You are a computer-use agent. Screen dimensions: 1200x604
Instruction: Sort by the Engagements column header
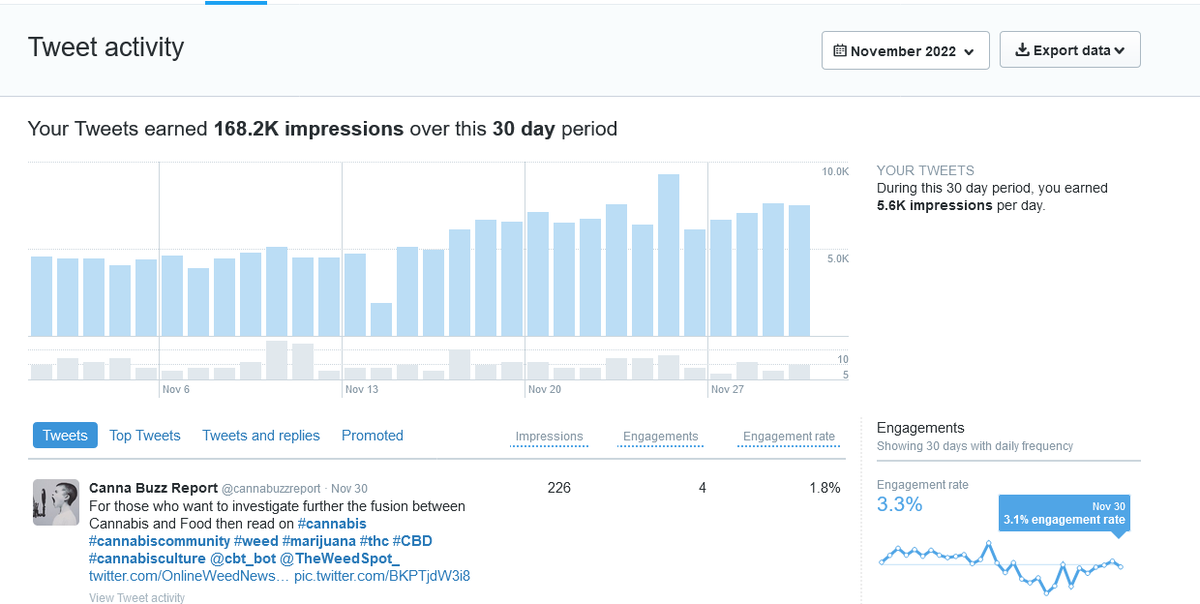tap(661, 436)
